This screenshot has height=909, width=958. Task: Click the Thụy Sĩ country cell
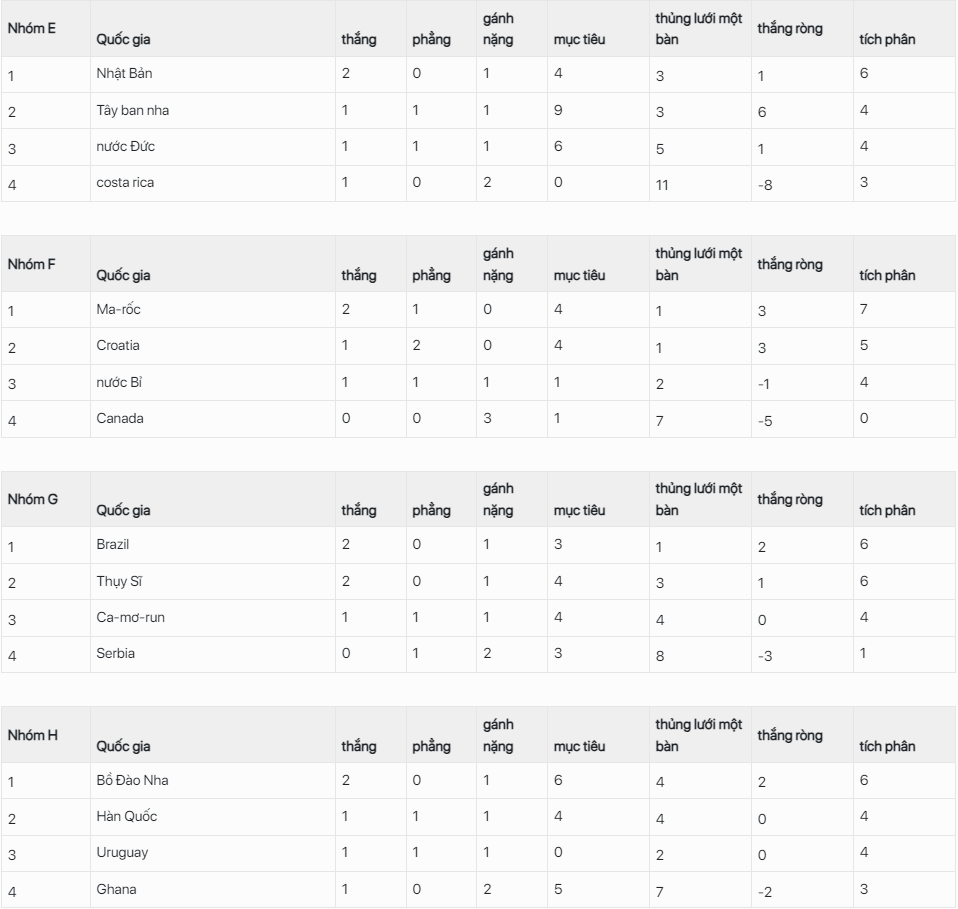[x=116, y=581]
